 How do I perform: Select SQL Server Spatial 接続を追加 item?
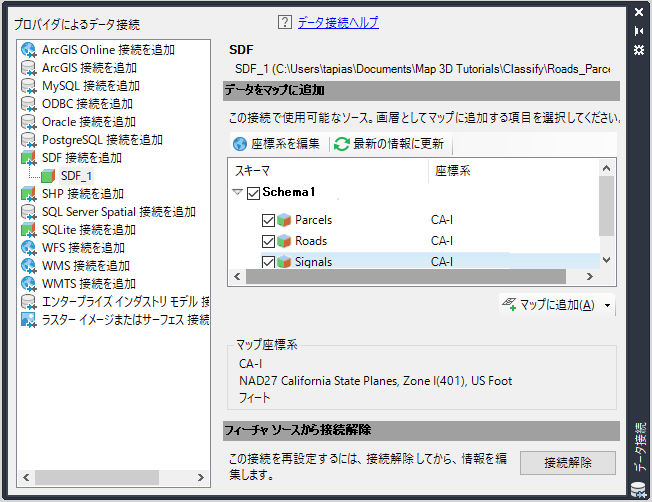(x=119, y=212)
